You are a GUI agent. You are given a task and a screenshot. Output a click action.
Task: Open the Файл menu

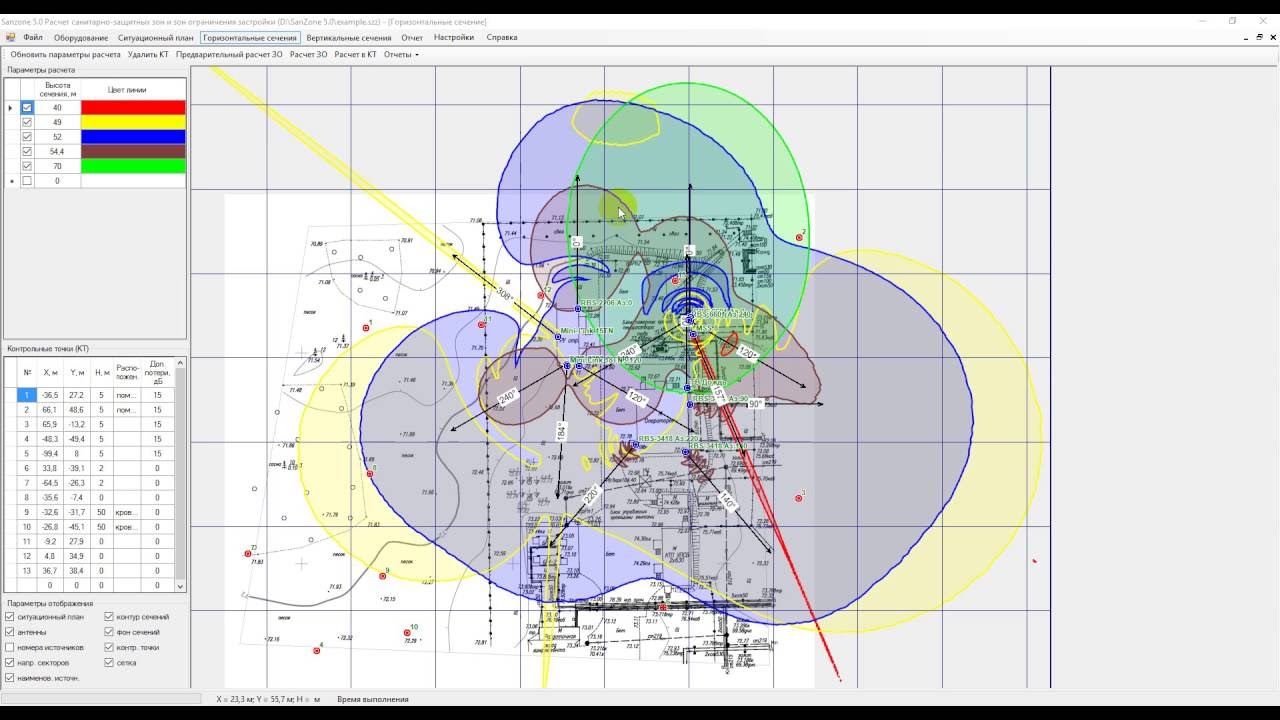click(33, 37)
